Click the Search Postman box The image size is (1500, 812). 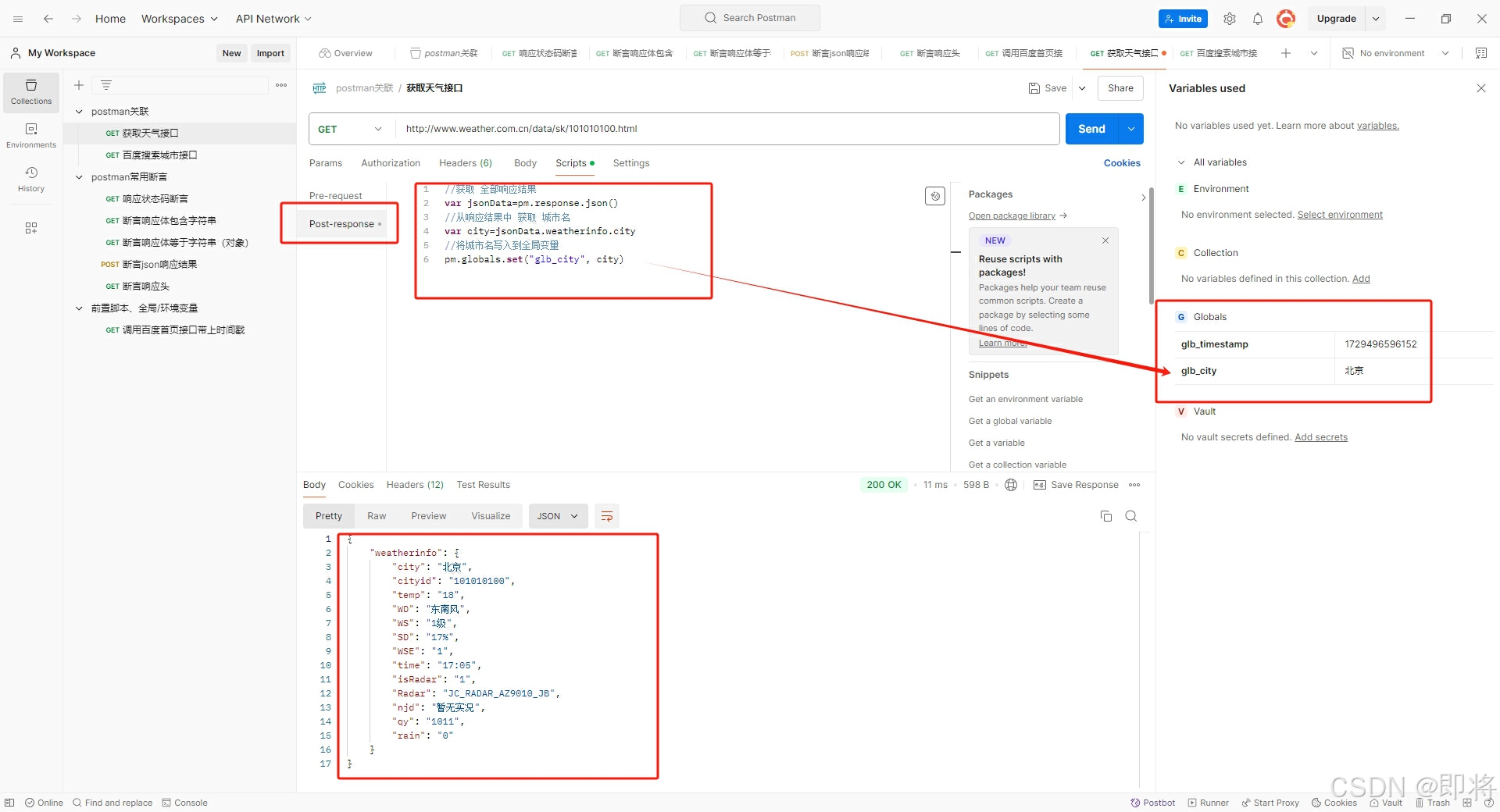point(750,18)
